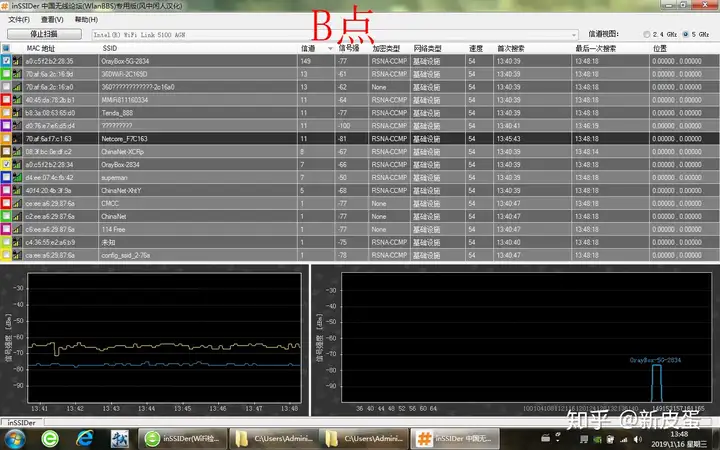Open the 帮助(H) menu

click(x=86, y=20)
